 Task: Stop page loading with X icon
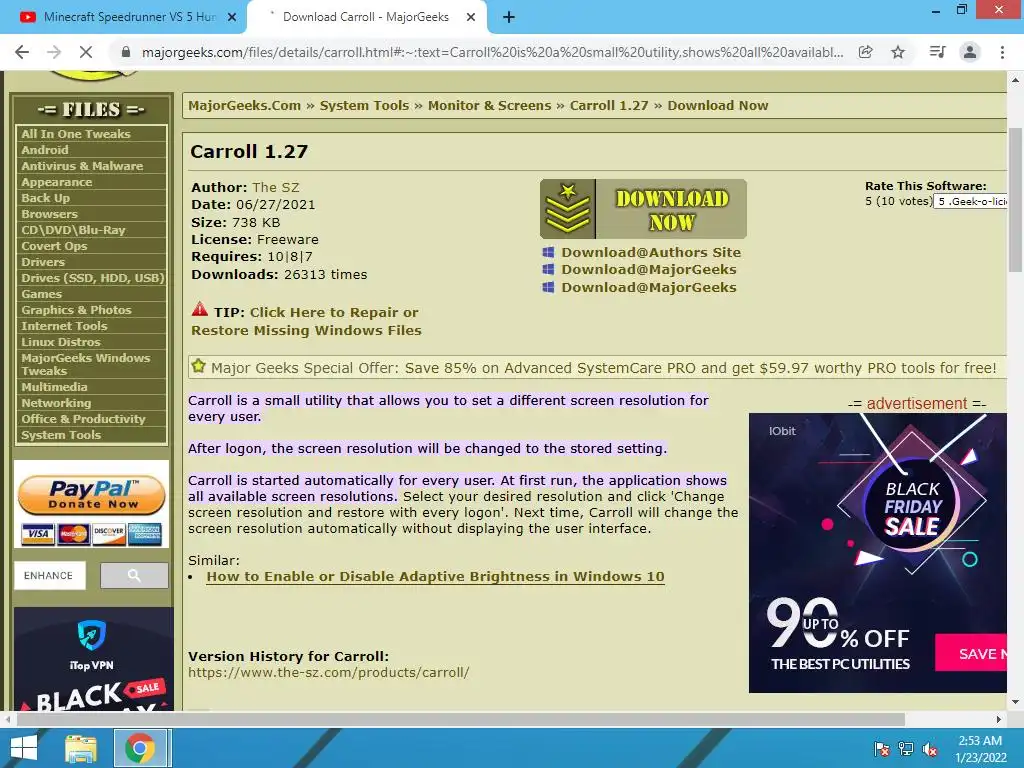point(86,52)
